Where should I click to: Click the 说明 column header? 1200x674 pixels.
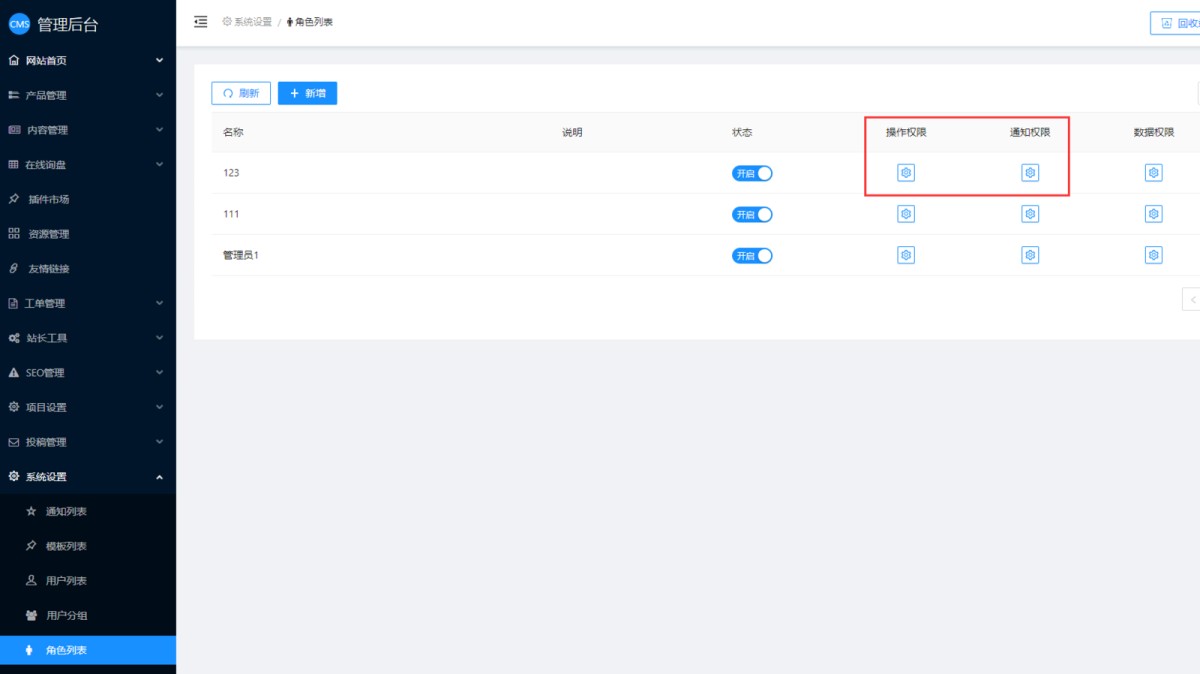[x=572, y=132]
